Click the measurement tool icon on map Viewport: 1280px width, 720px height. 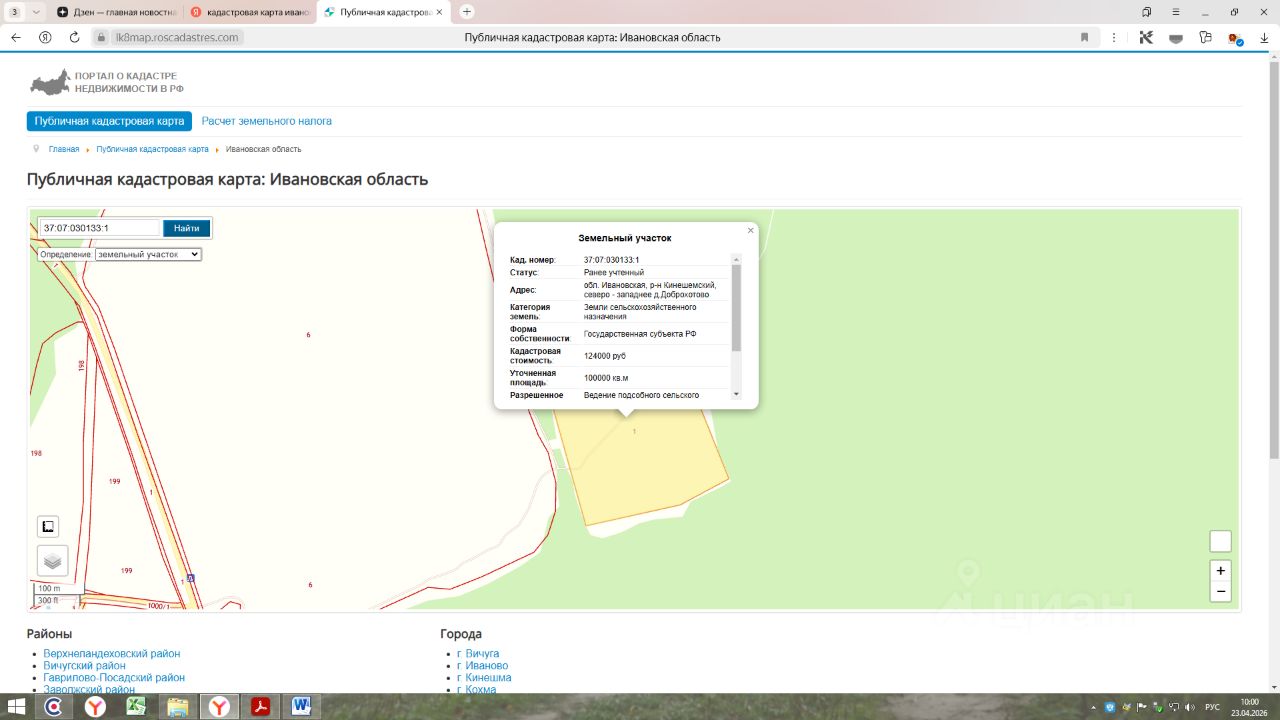[48, 527]
